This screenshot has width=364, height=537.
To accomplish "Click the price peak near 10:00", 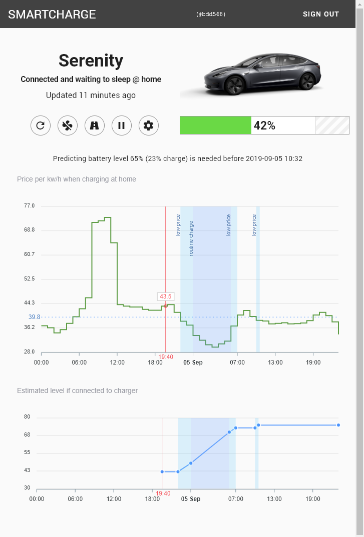I will 108,217.
